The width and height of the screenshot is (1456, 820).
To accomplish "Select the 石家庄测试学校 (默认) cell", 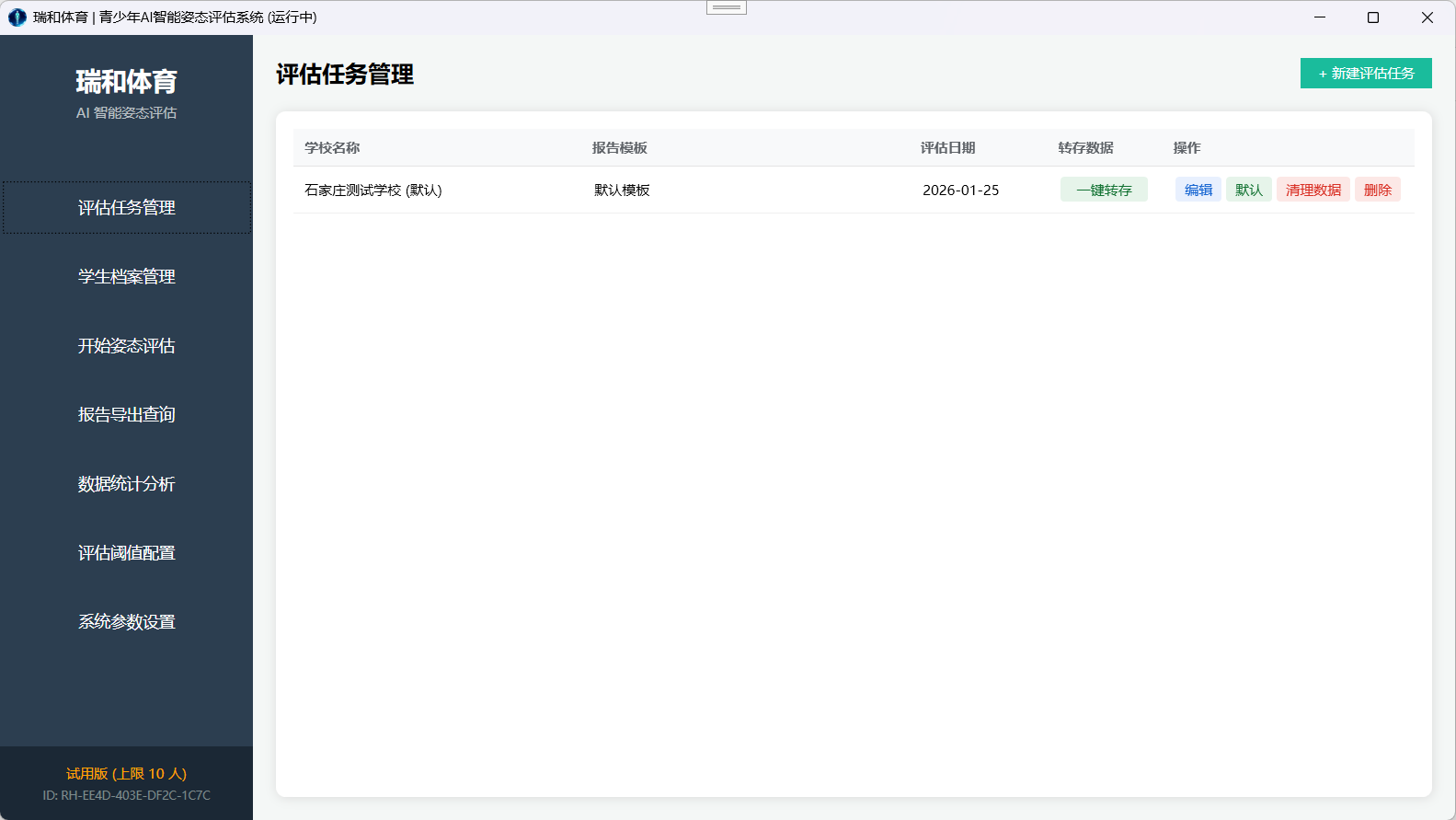I will (x=373, y=191).
